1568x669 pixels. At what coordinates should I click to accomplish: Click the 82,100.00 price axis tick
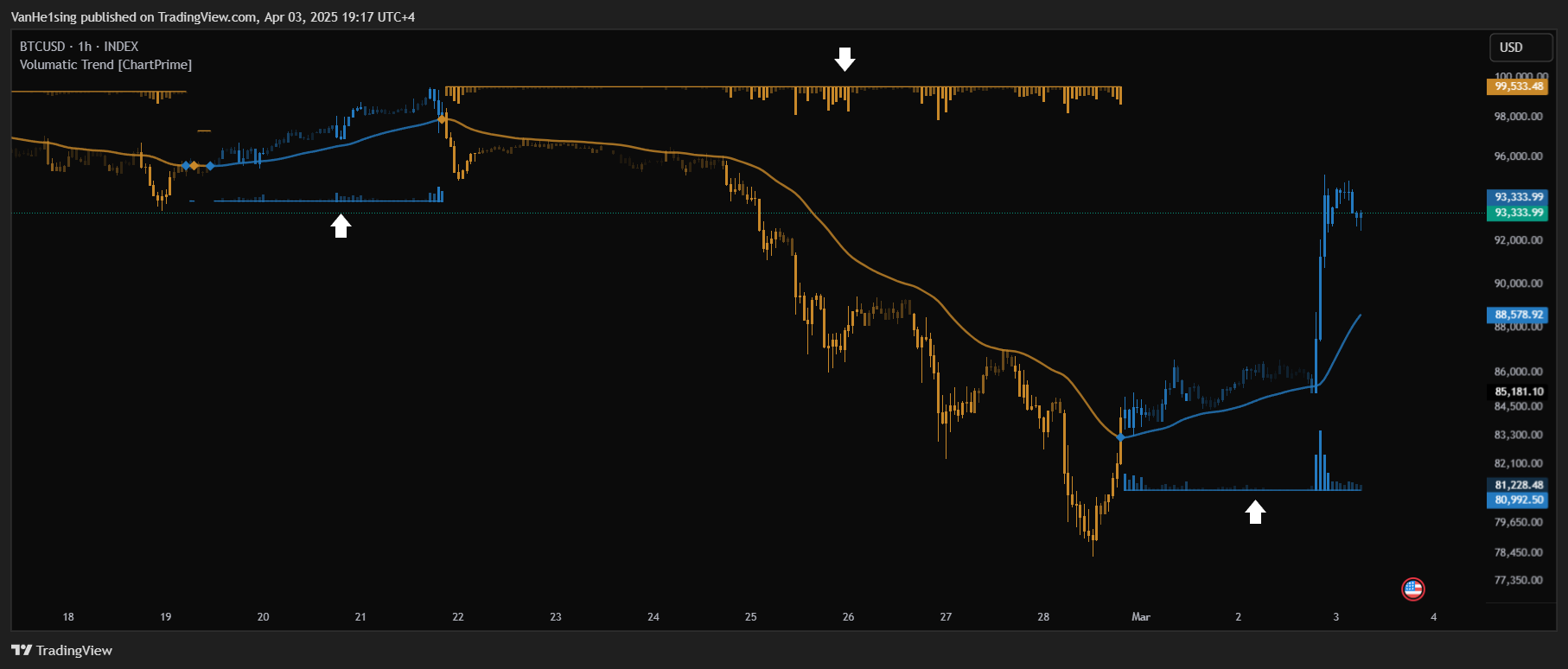pyautogui.click(x=1519, y=463)
